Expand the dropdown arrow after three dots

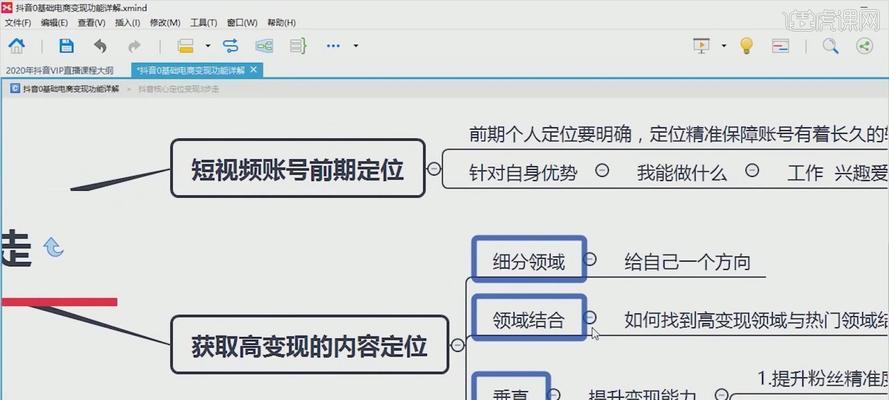coord(356,46)
